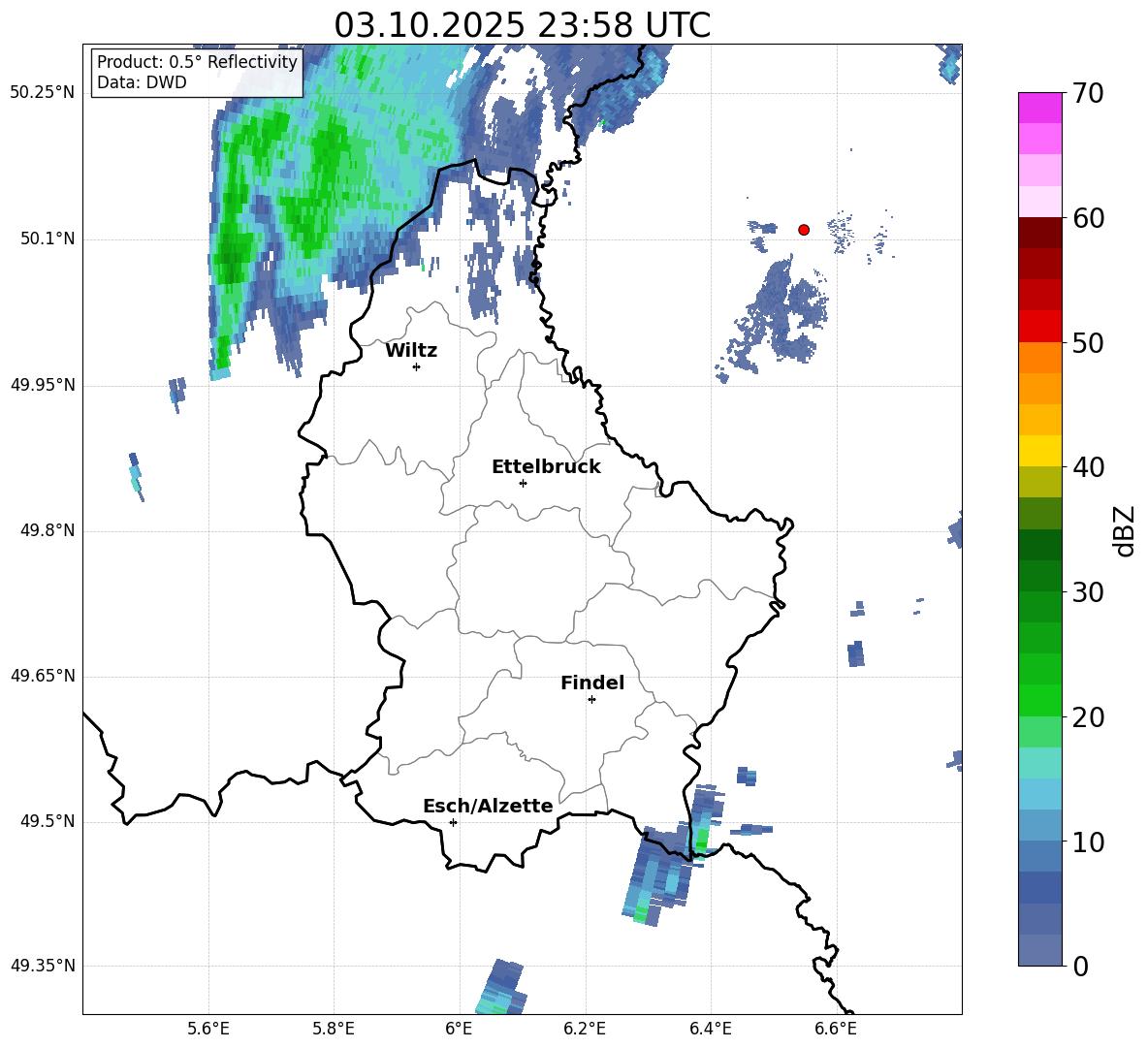1148x1048 pixels.
Task: Click the 6°E longitude label
Action: [459, 1029]
